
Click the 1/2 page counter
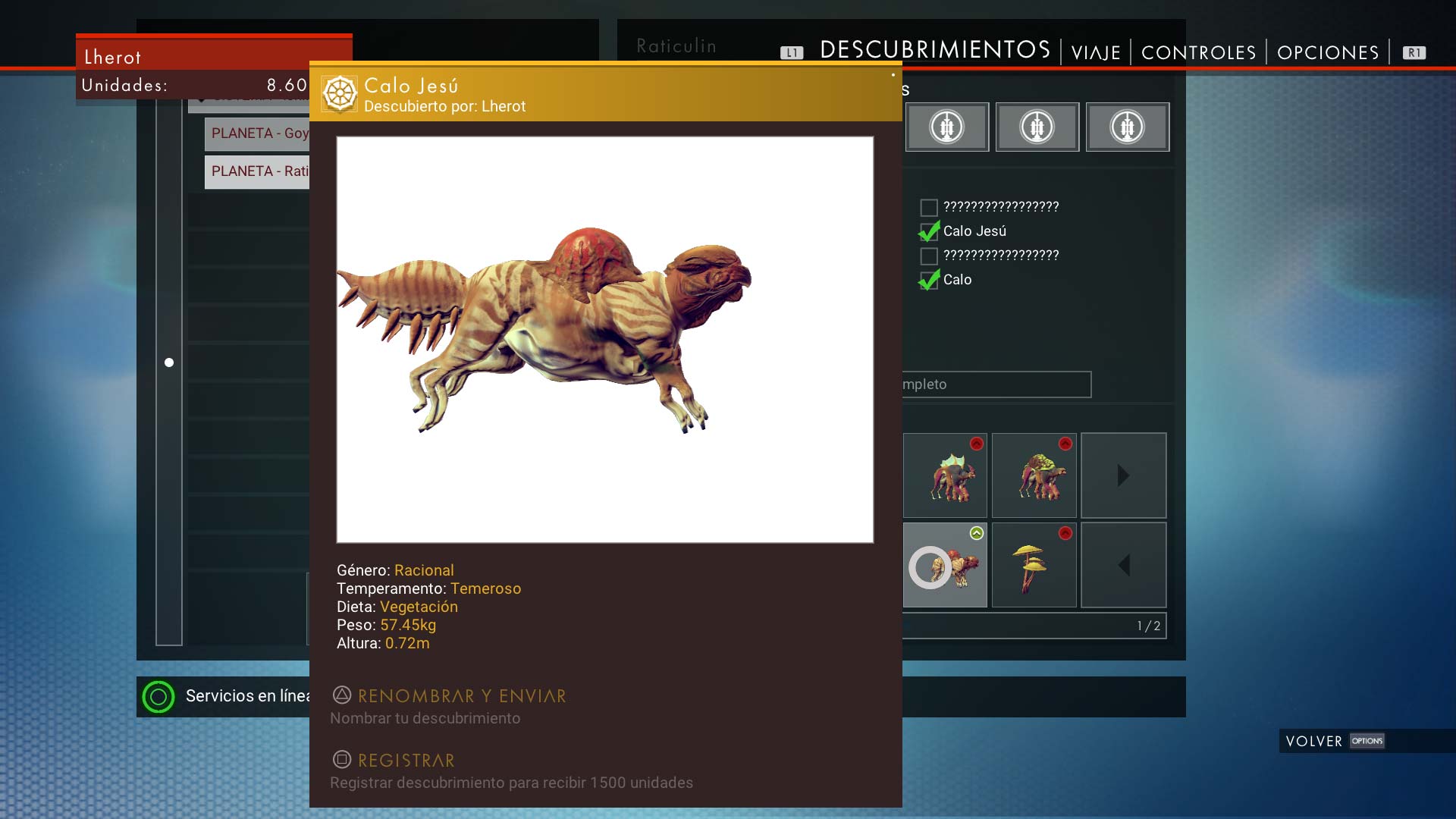coord(1148,626)
